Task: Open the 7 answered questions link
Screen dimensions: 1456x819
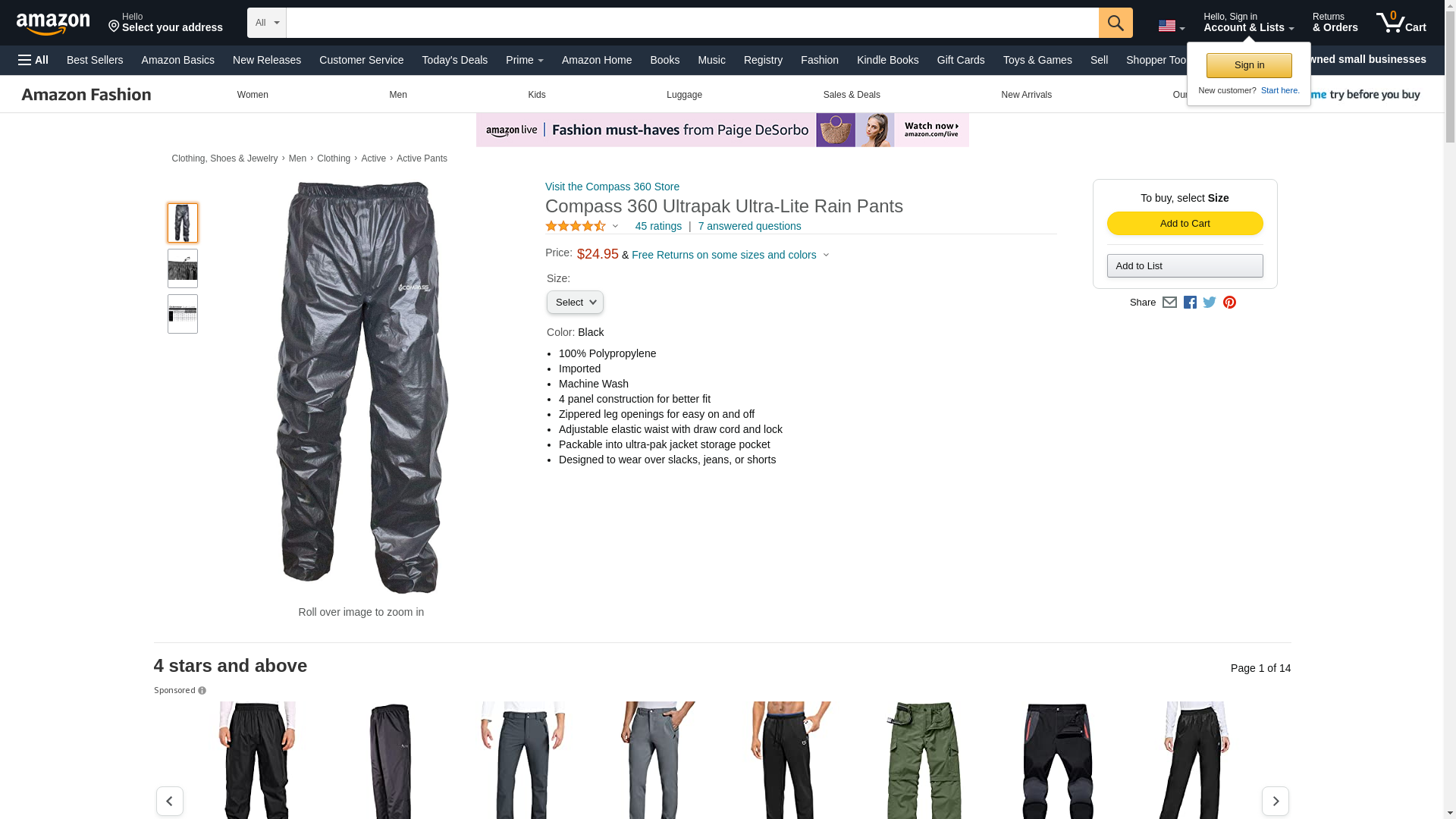Action: pyautogui.click(x=749, y=226)
